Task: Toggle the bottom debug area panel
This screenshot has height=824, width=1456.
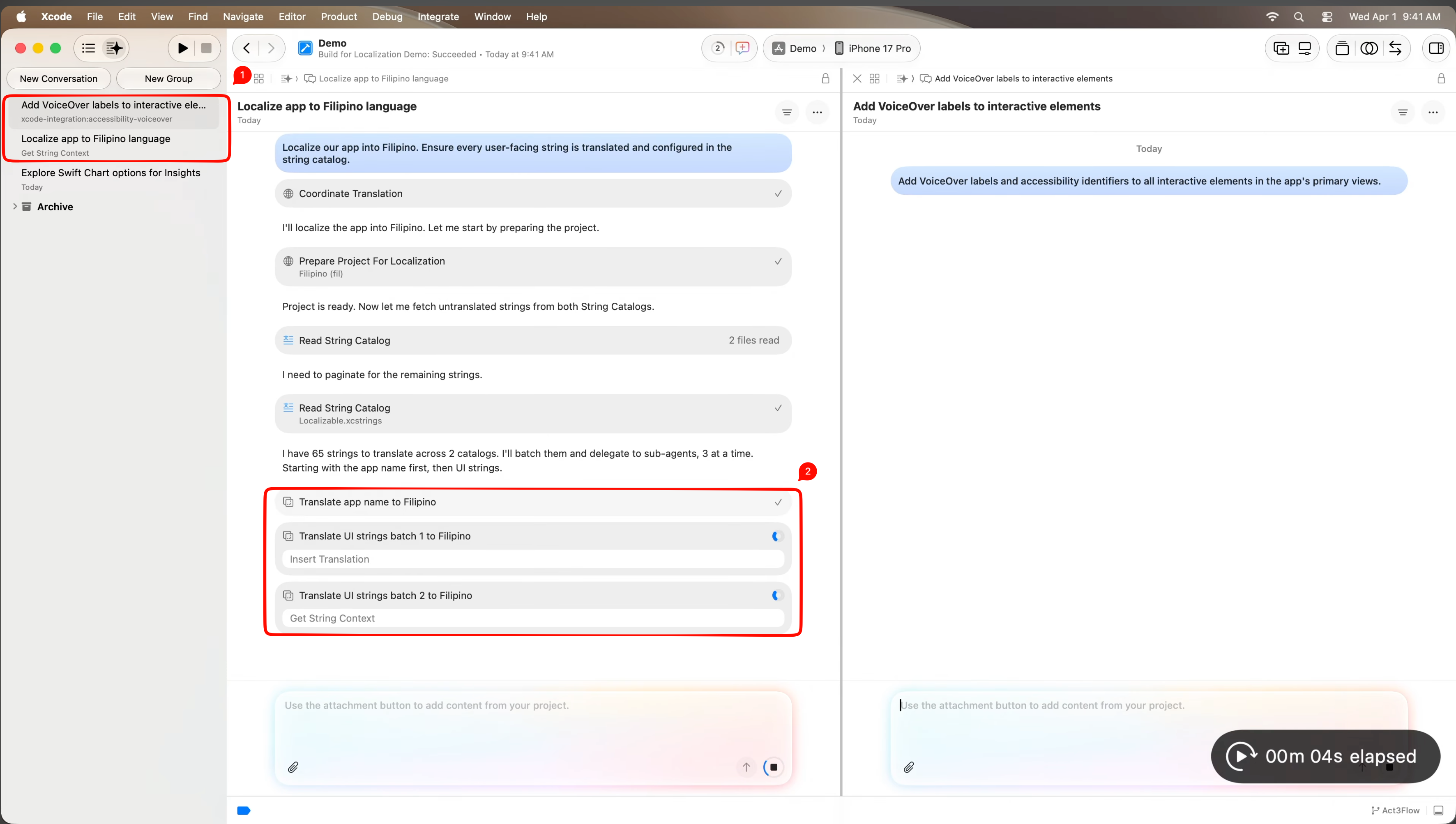Action: pos(1438,810)
